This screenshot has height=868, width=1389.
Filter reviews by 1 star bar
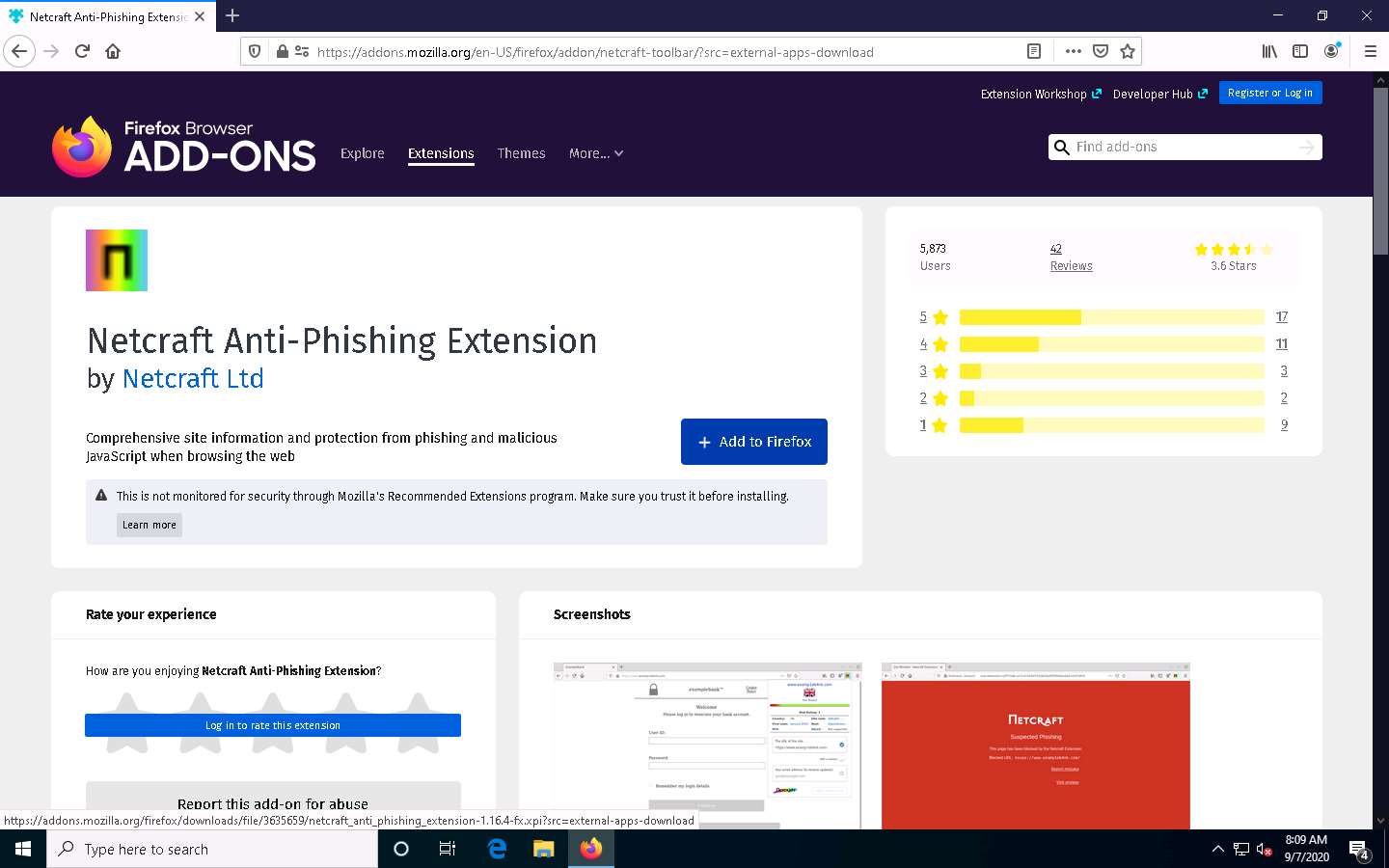click(1112, 425)
